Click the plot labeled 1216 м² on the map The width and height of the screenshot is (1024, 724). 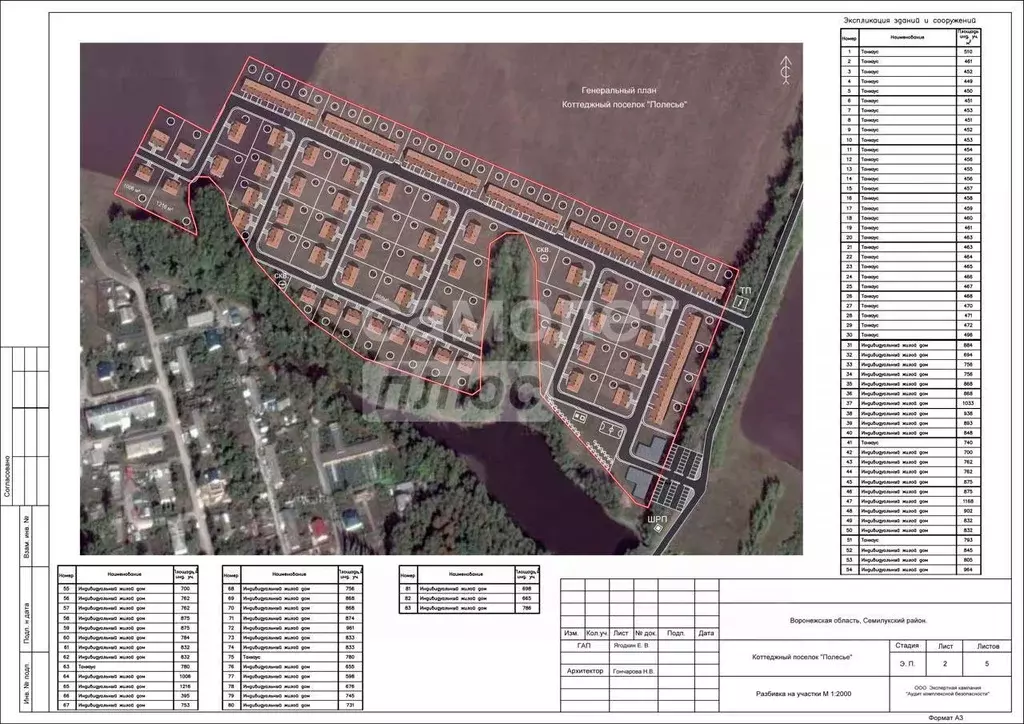(x=166, y=205)
